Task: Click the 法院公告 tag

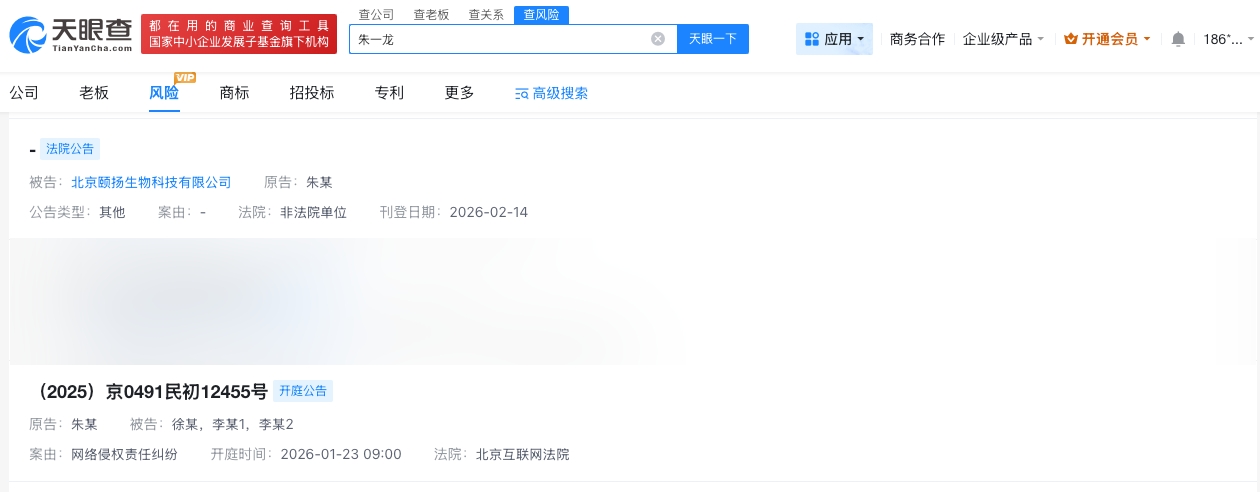Action: 70,148
